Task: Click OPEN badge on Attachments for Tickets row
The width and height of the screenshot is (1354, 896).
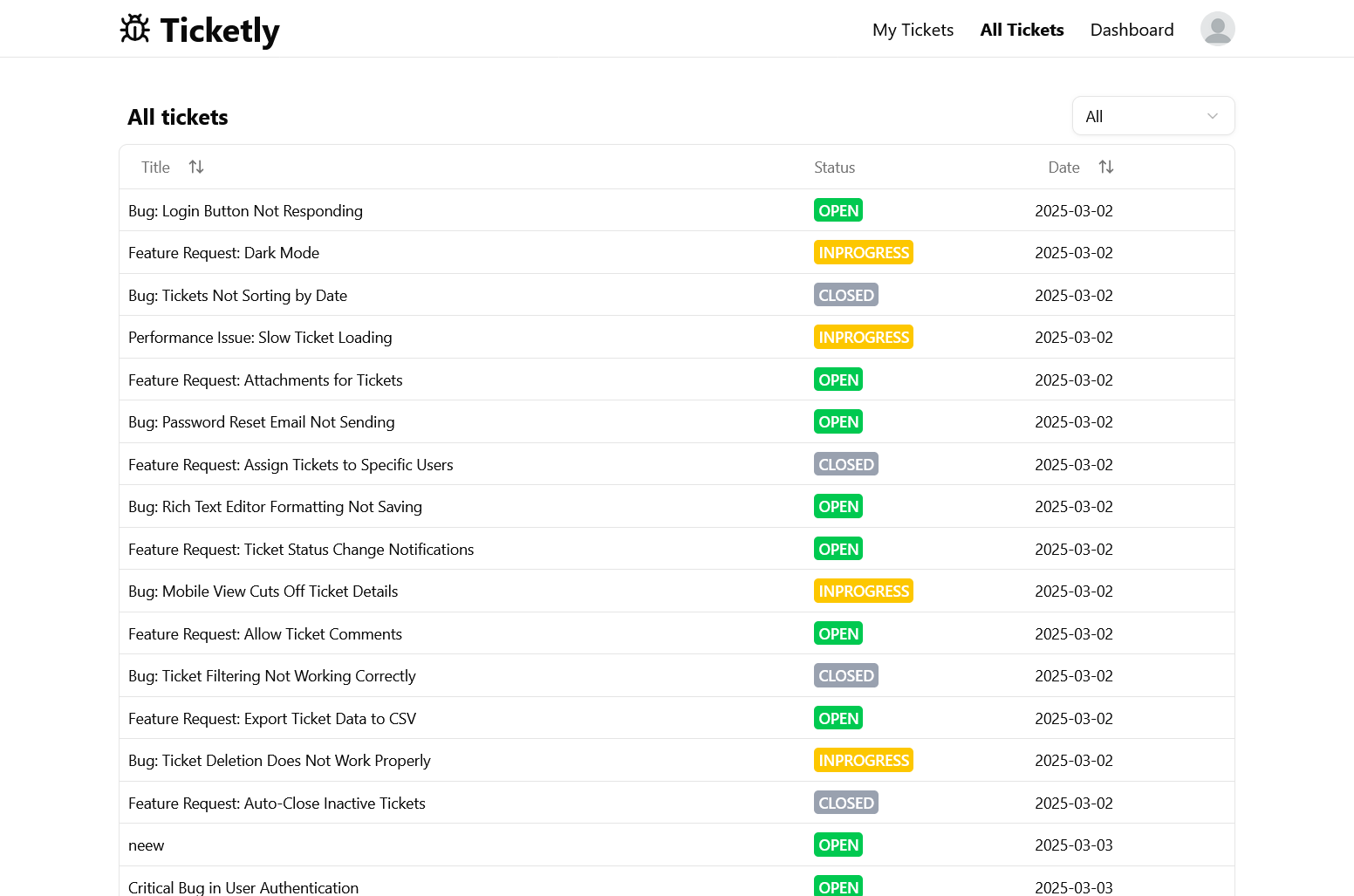Action: (838, 380)
